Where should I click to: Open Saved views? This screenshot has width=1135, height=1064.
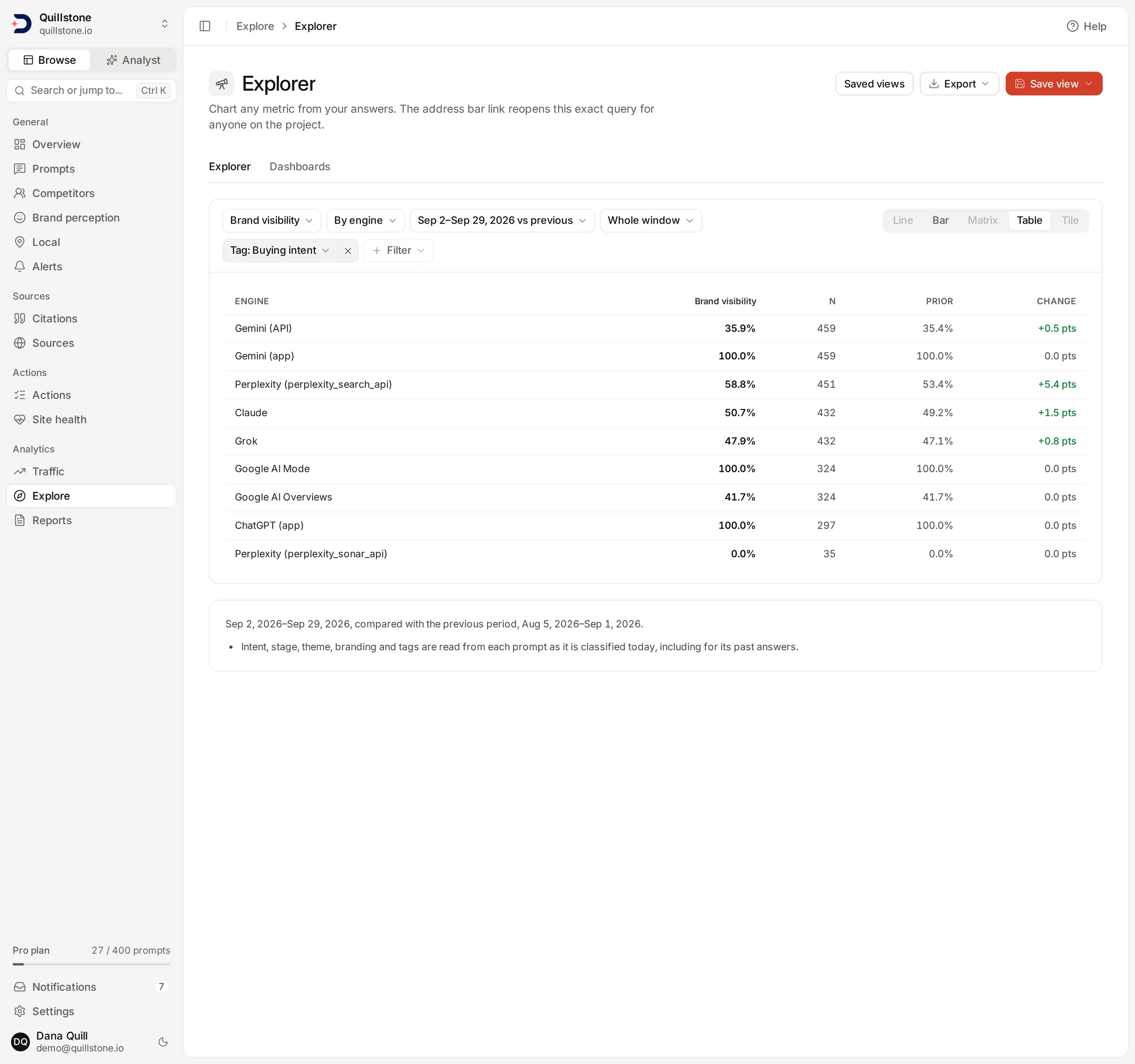click(x=874, y=84)
